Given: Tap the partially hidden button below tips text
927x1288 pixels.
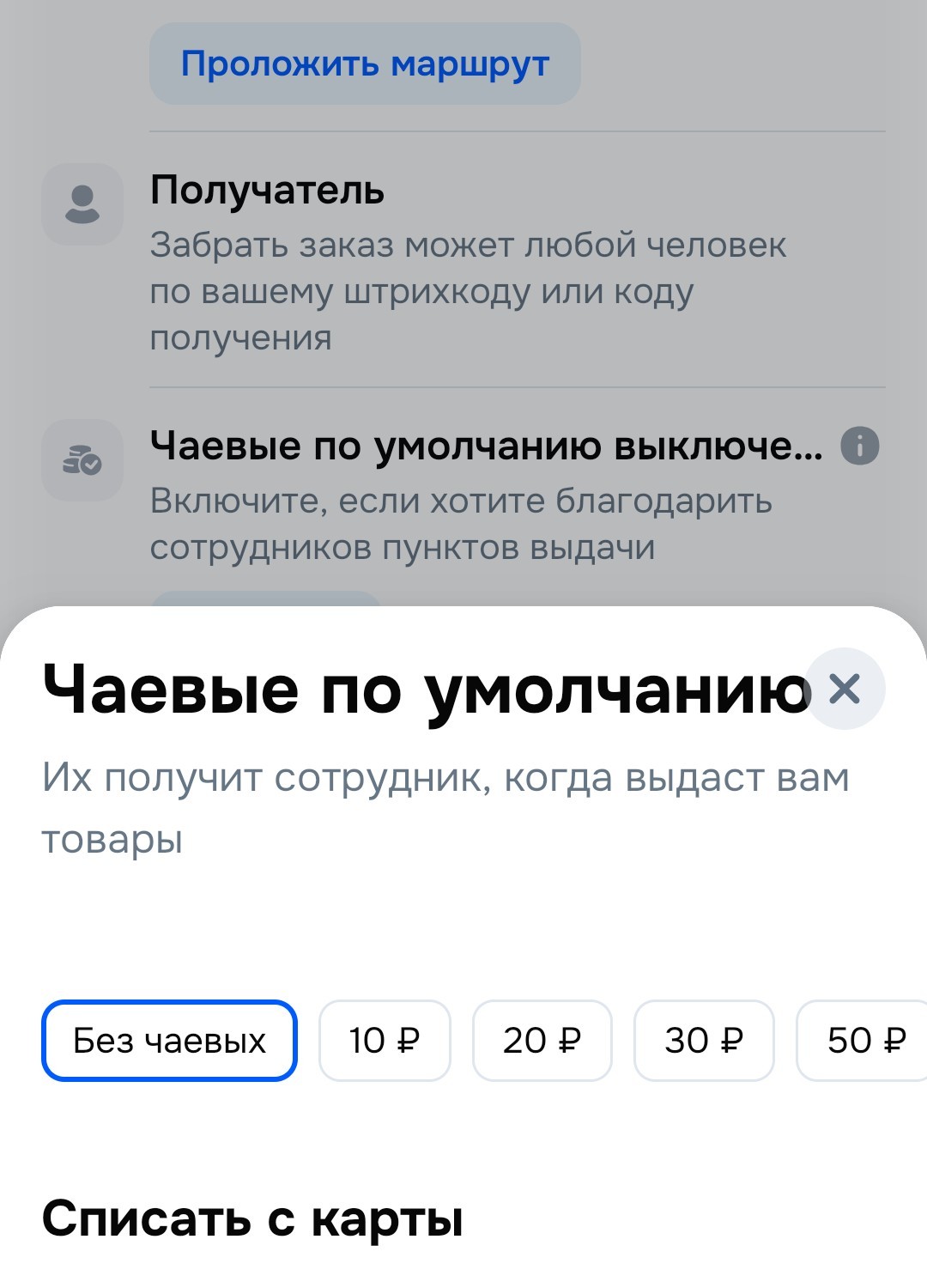Looking at the screenshot, I should pos(265,598).
